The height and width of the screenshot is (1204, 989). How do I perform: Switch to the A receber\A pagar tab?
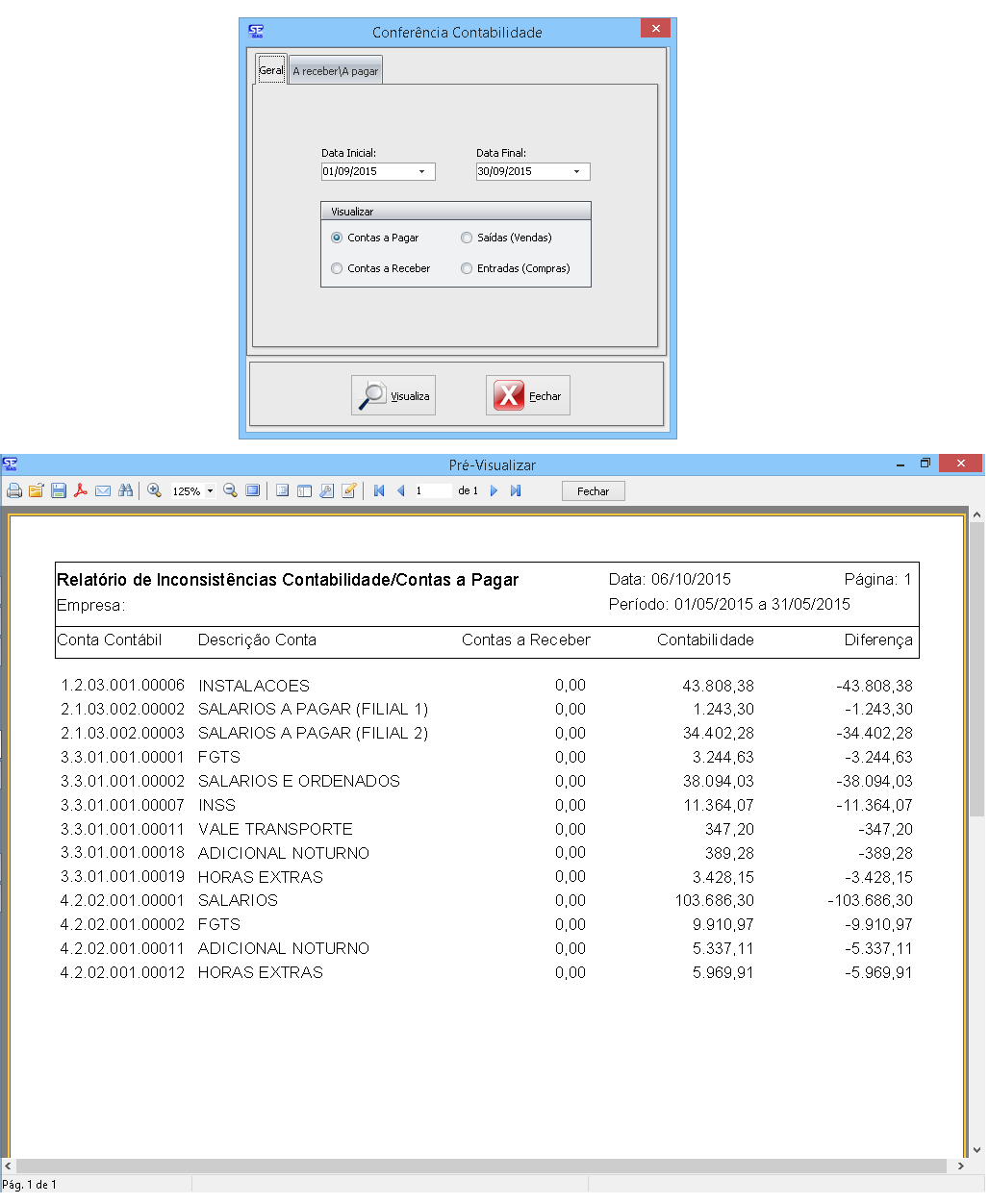coord(336,71)
